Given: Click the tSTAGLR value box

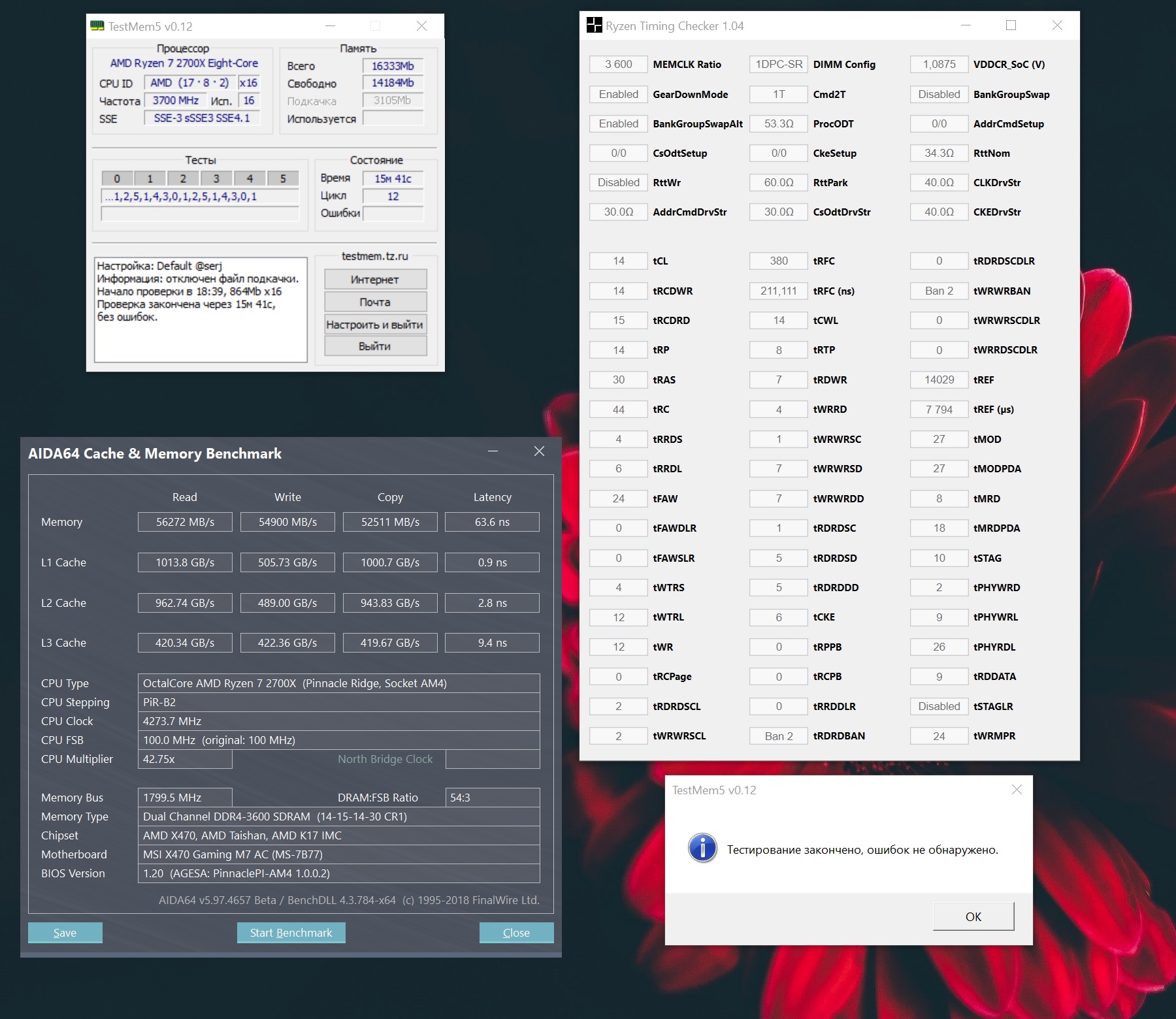Looking at the screenshot, I should click(x=939, y=706).
